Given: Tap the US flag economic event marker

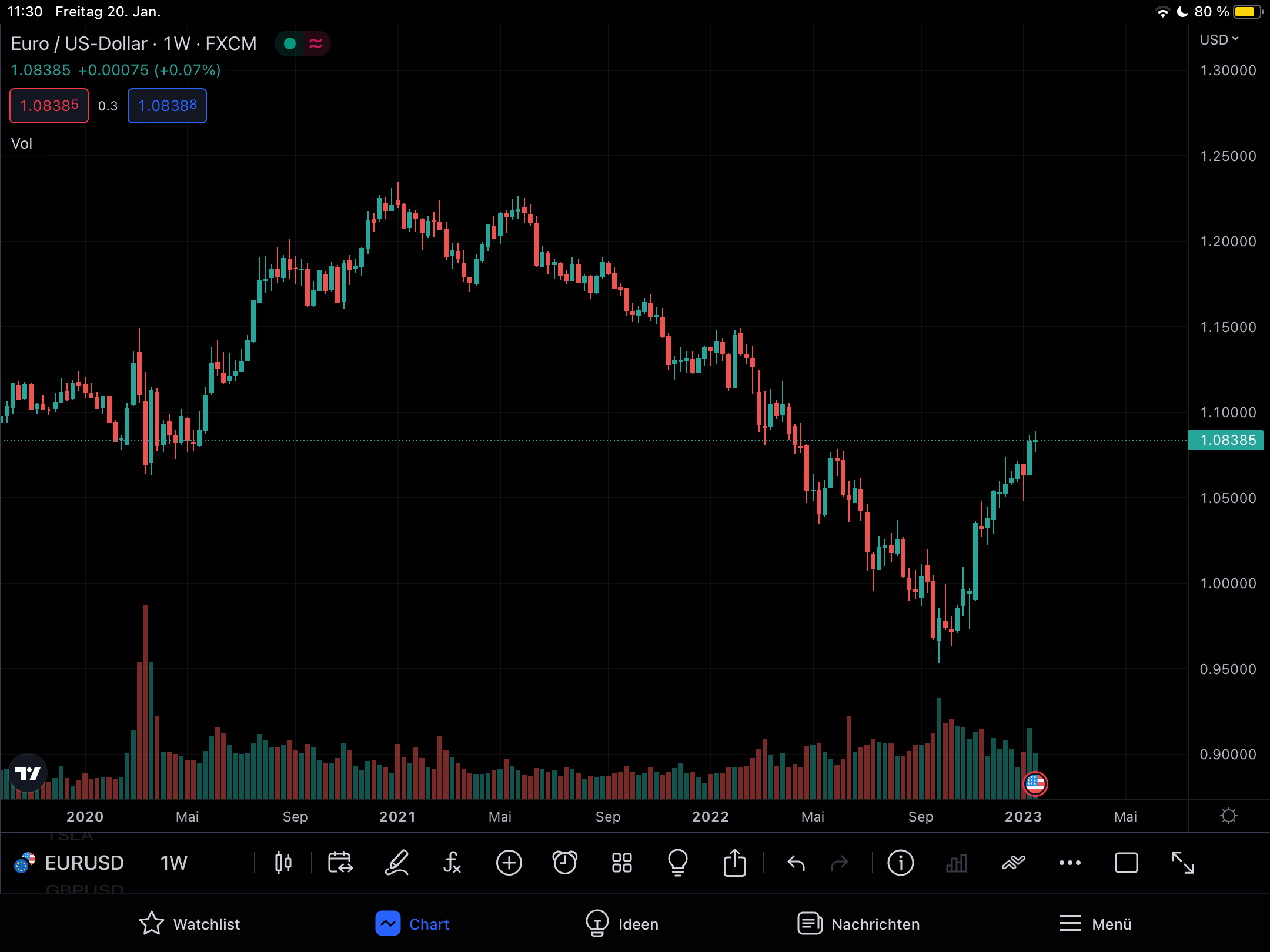Looking at the screenshot, I should pyautogui.click(x=1035, y=783).
